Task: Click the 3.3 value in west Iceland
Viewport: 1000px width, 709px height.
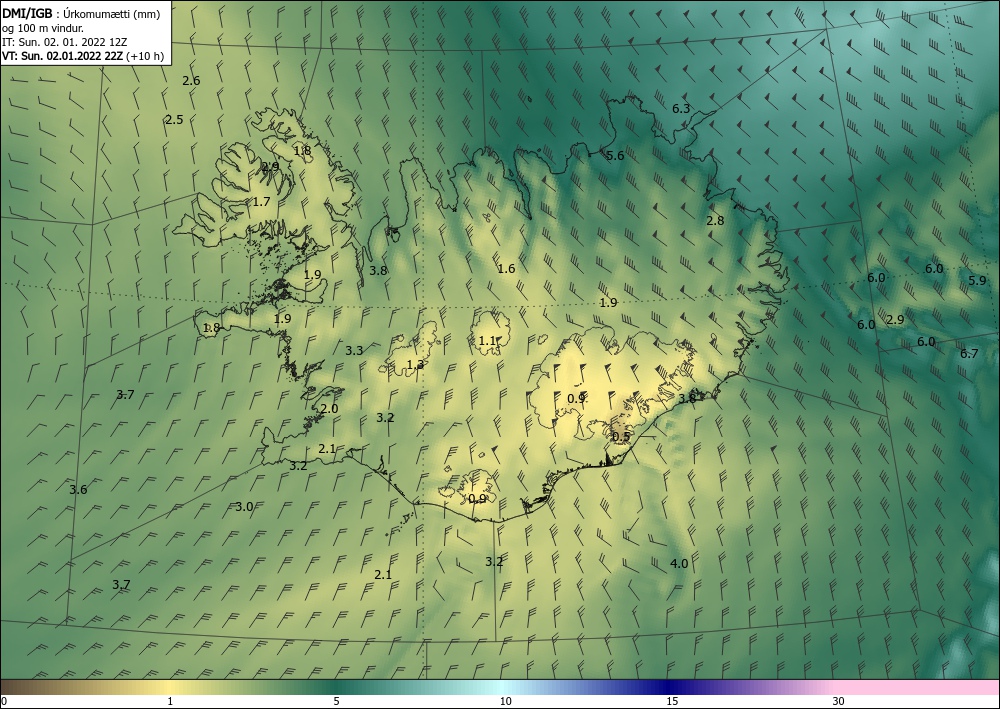Action: click(x=354, y=351)
